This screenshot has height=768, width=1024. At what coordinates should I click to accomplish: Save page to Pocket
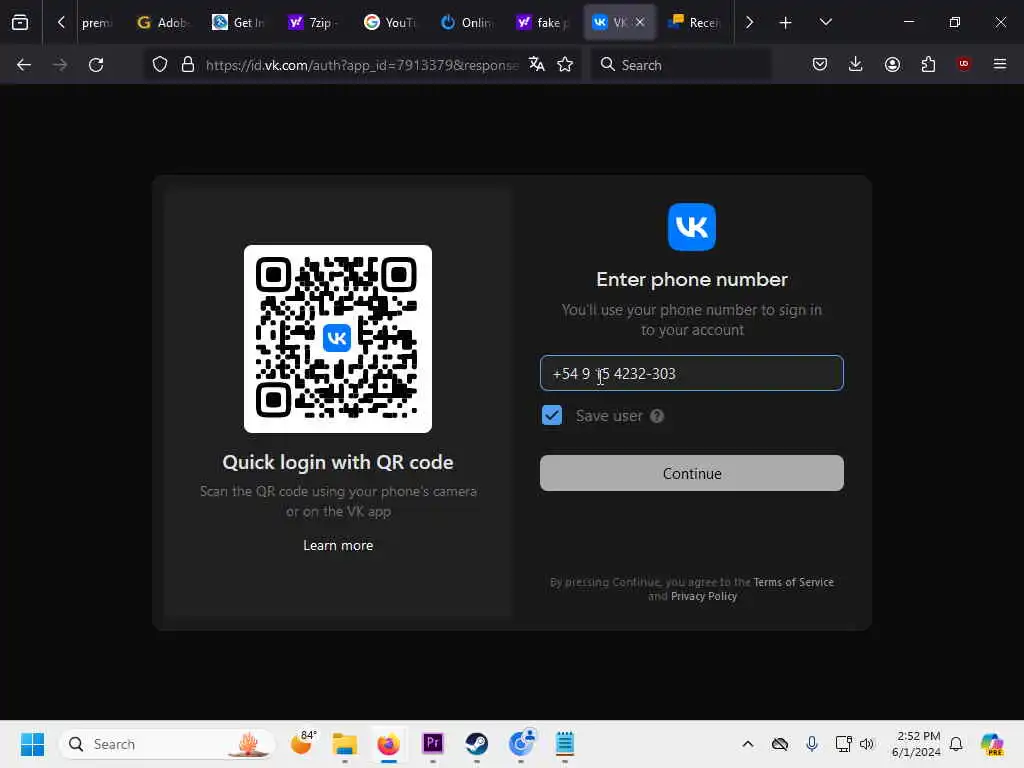[x=820, y=64]
